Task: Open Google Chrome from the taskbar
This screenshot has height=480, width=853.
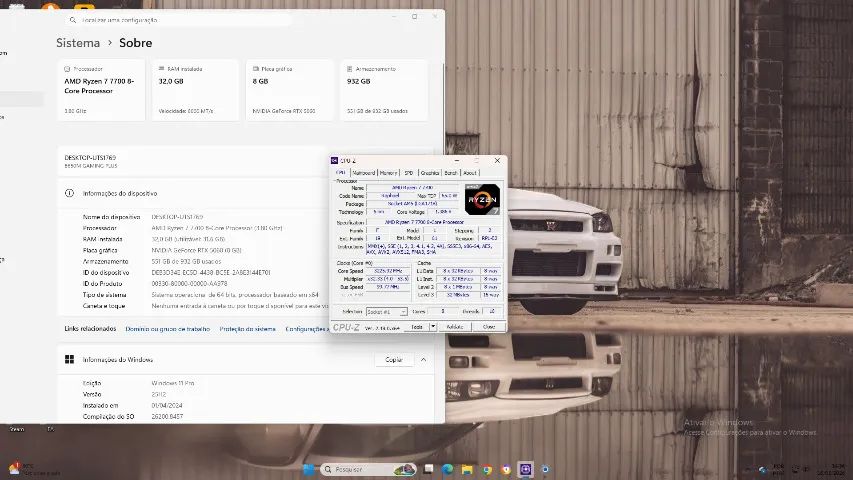Action: point(486,469)
